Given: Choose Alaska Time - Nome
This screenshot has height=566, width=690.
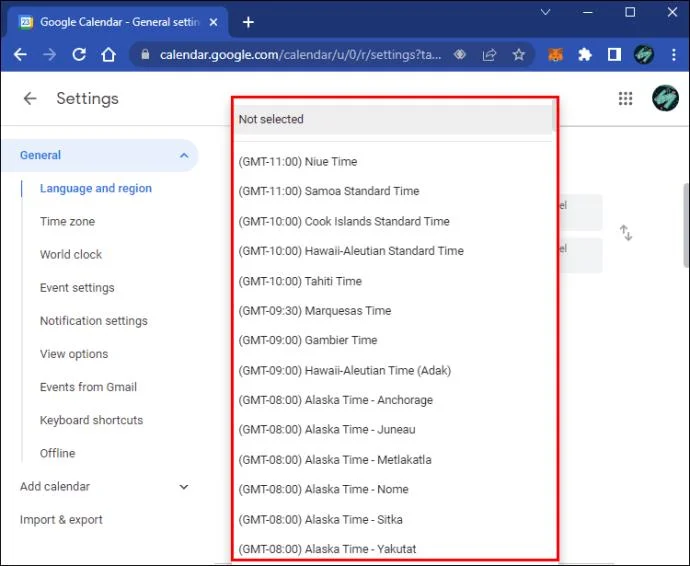Looking at the screenshot, I should pos(393,489).
